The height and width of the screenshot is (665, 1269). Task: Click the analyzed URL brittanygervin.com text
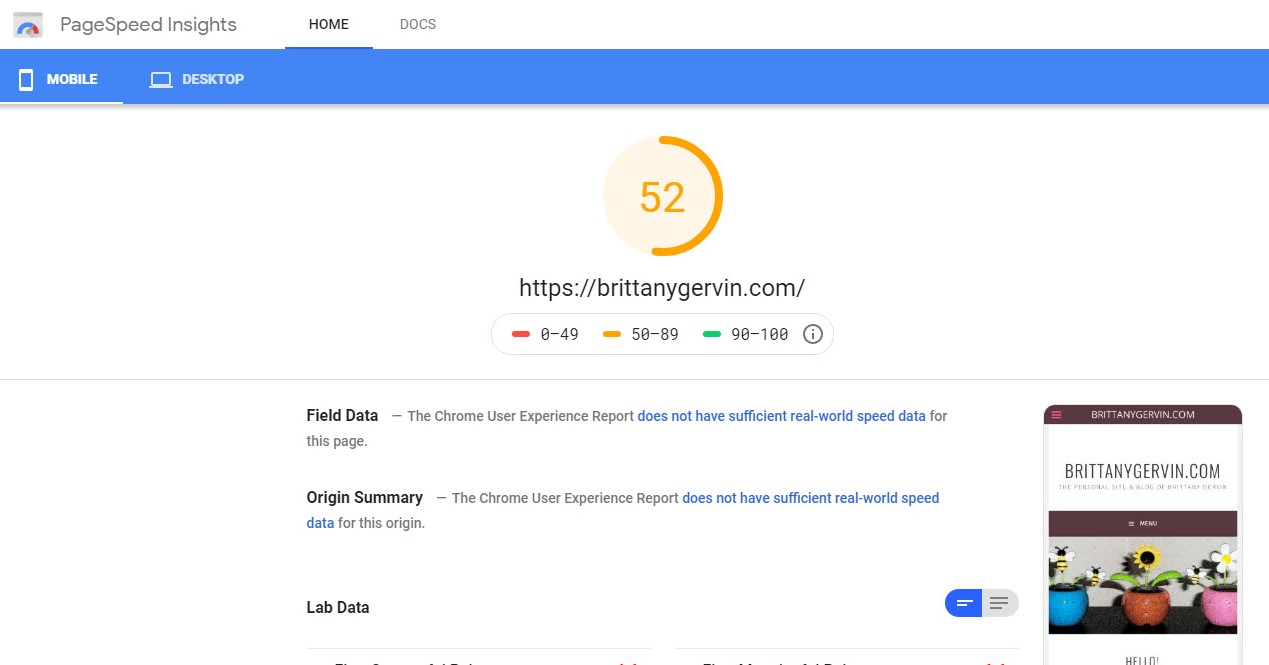click(662, 288)
